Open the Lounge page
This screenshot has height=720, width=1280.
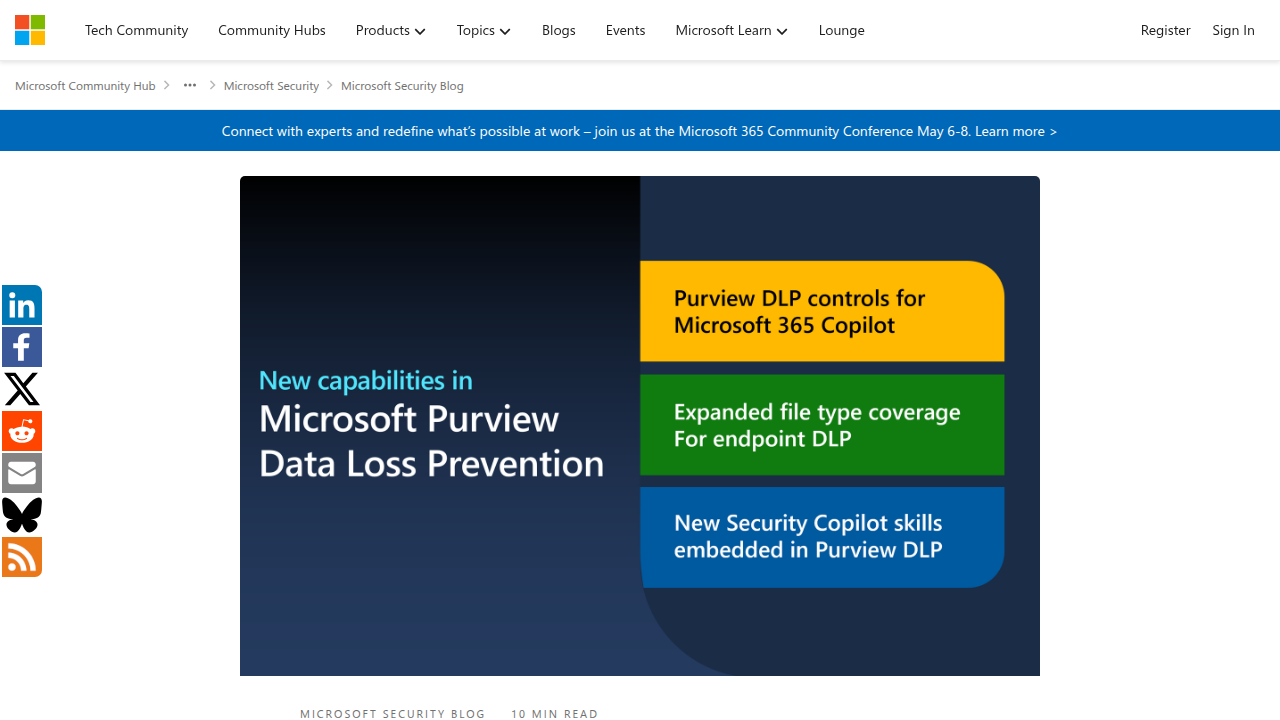click(842, 30)
